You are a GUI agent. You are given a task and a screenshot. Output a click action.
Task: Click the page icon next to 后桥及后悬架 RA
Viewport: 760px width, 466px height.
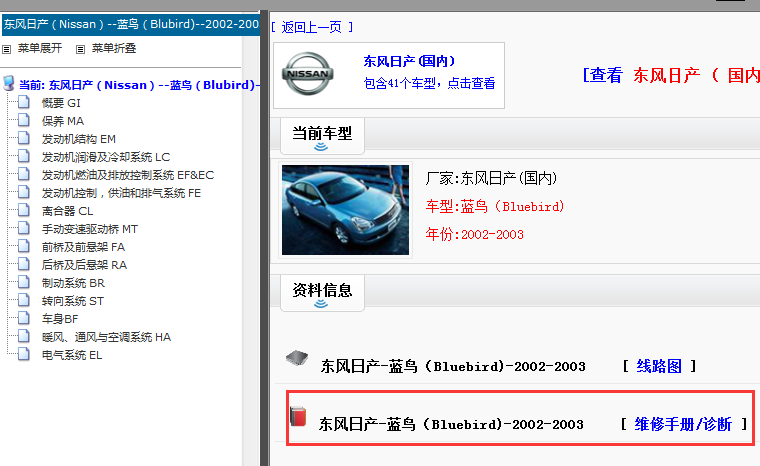[x=24, y=264]
